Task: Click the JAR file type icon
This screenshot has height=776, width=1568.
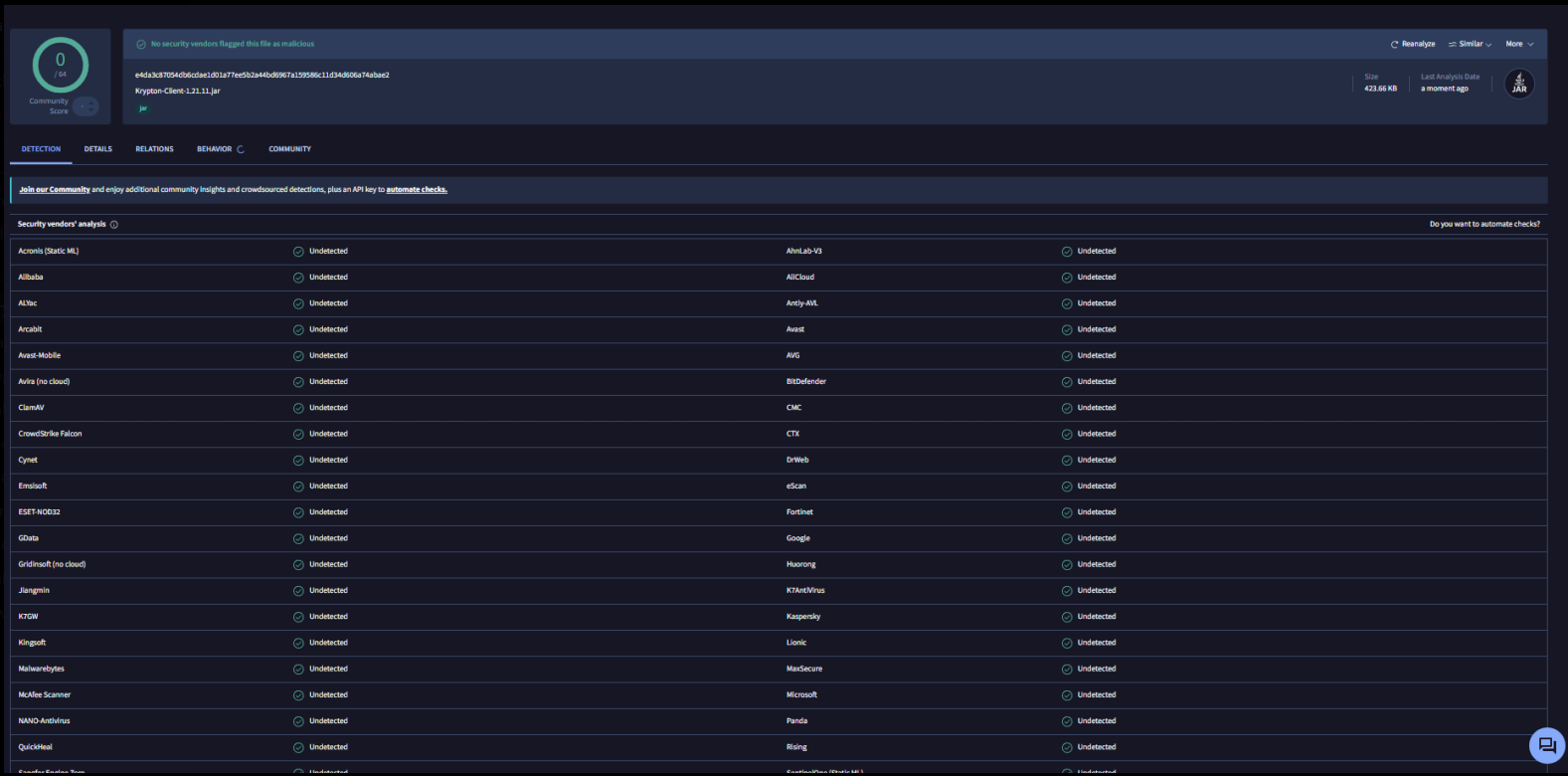Action: tap(1518, 84)
